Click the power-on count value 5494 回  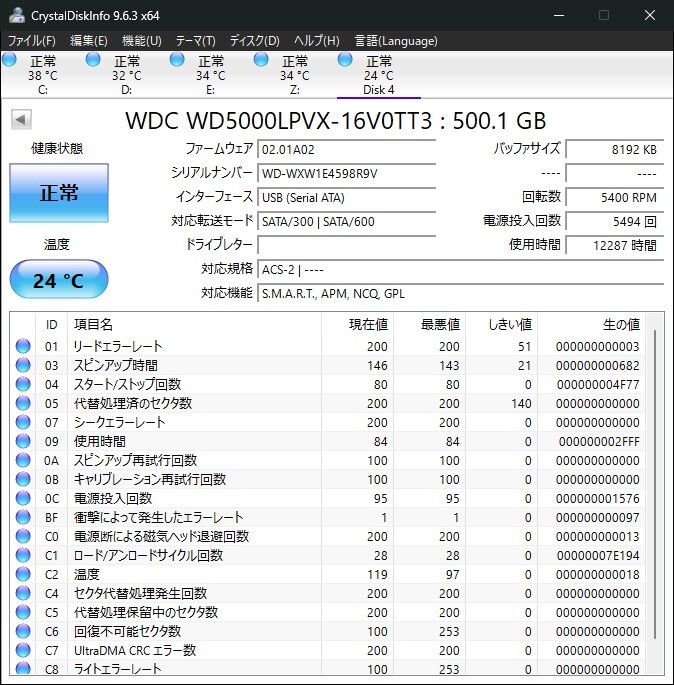click(x=615, y=221)
